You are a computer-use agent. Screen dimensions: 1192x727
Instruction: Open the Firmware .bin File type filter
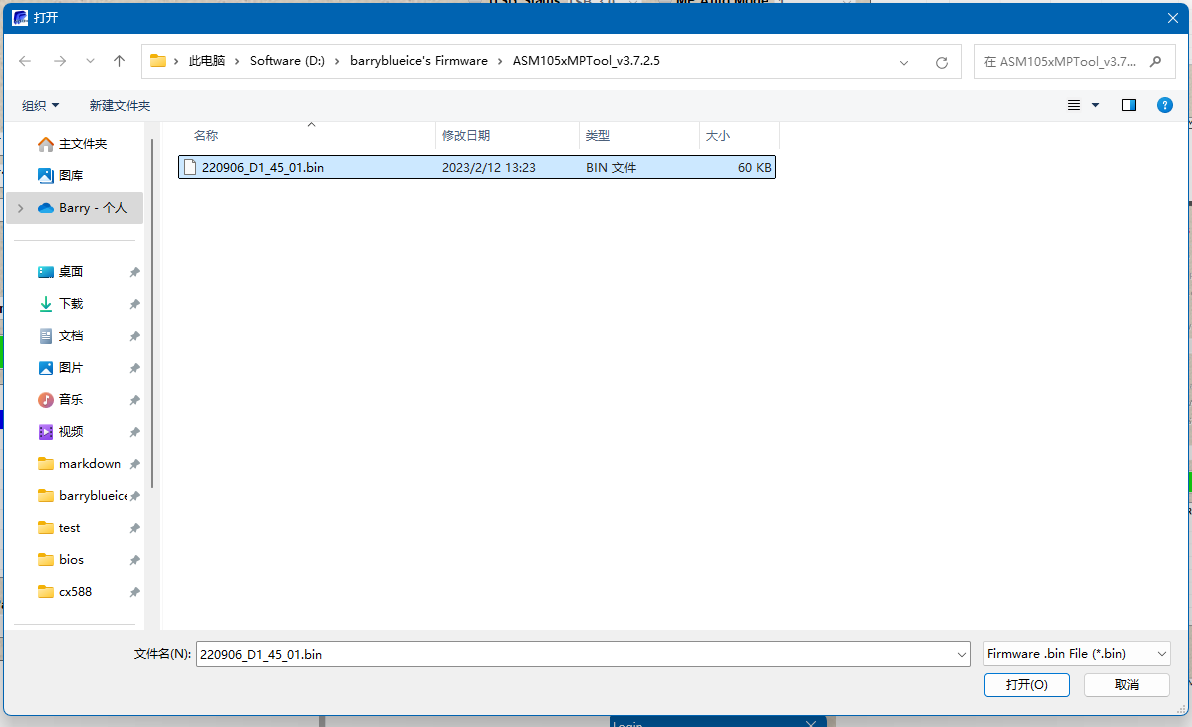point(1076,654)
